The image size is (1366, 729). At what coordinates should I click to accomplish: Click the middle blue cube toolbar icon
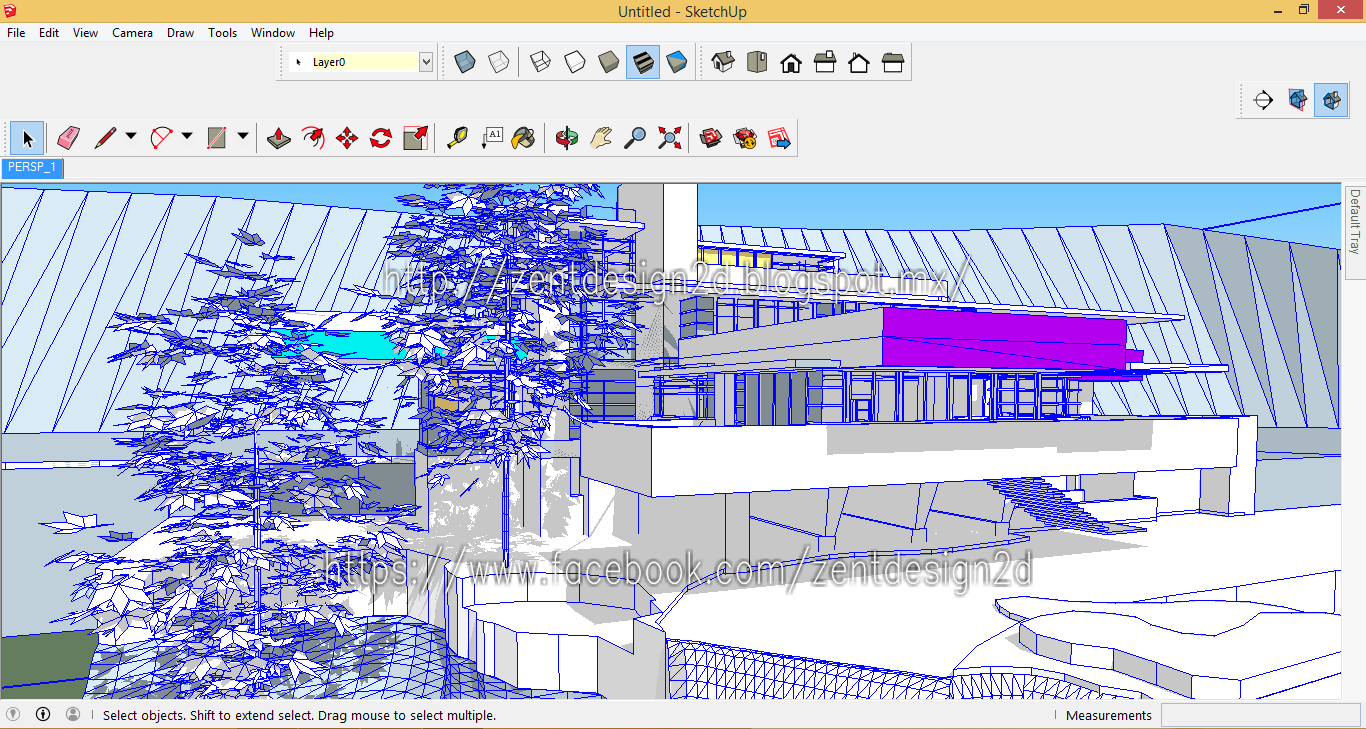pyautogui.click(x=1297, y=100)
